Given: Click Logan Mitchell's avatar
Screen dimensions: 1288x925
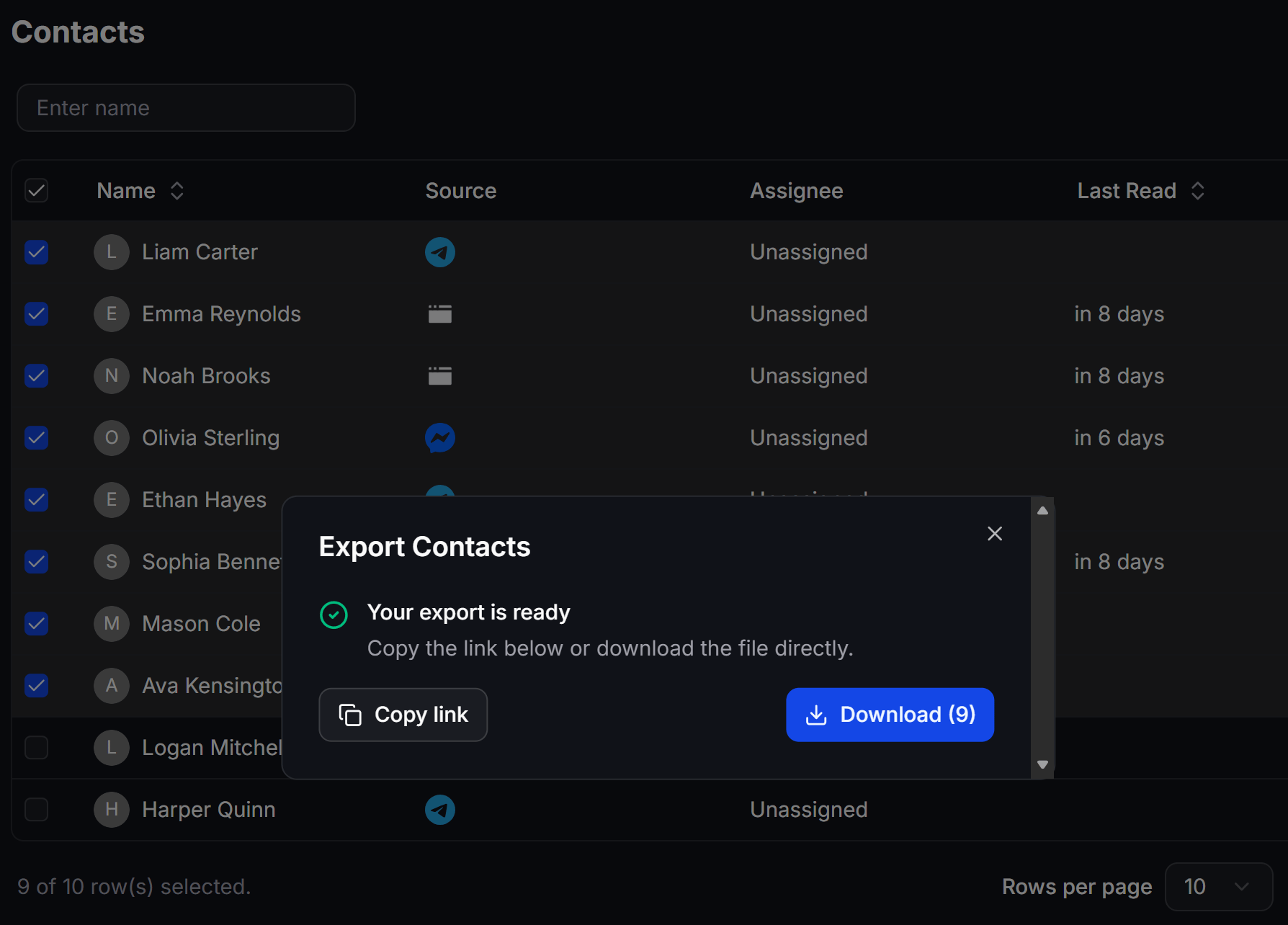Looking at the screenshot, I should (x=112, y=748).
